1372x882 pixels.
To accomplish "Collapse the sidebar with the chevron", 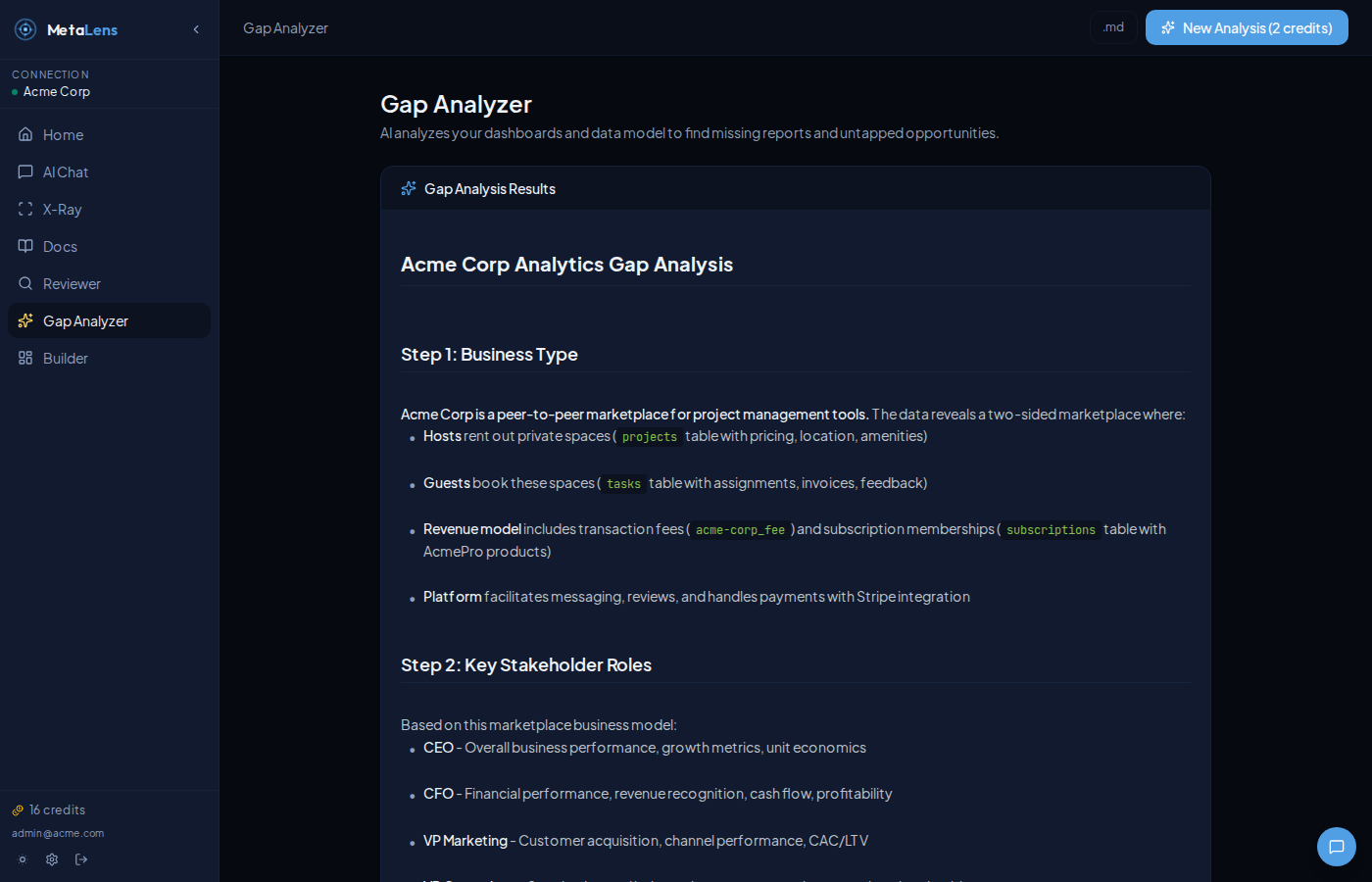I will click(195, 29).
